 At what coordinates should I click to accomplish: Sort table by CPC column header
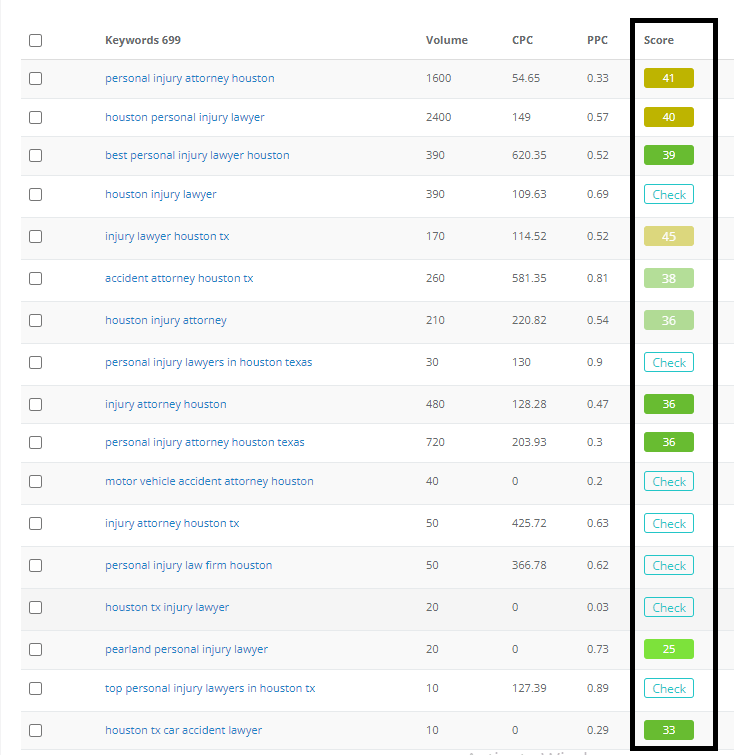point(522,40)
